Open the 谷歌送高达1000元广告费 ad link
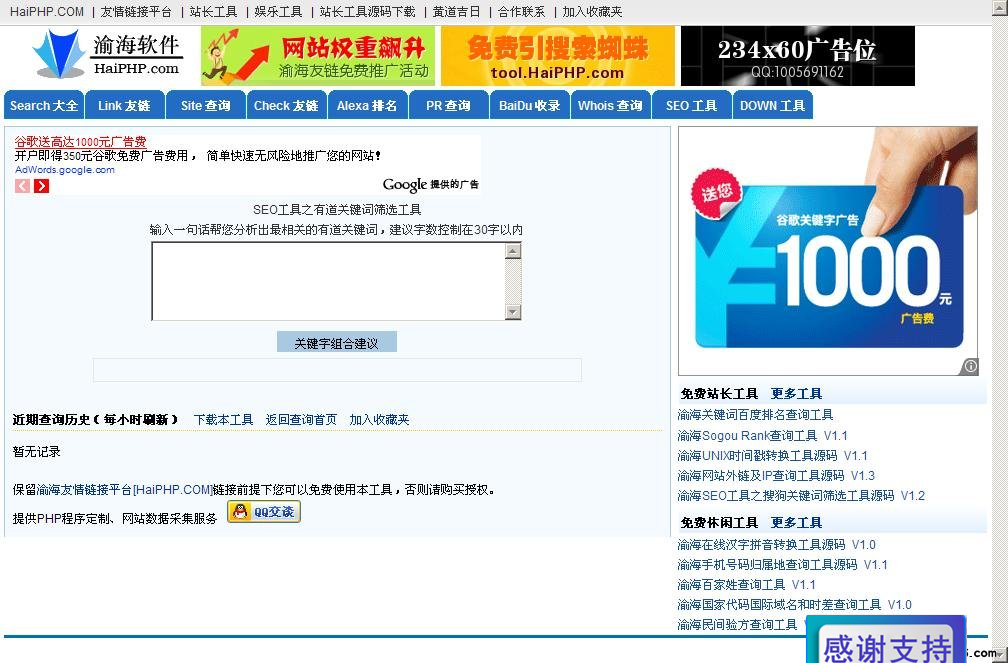1008x663 pixels. coord(80,141)
